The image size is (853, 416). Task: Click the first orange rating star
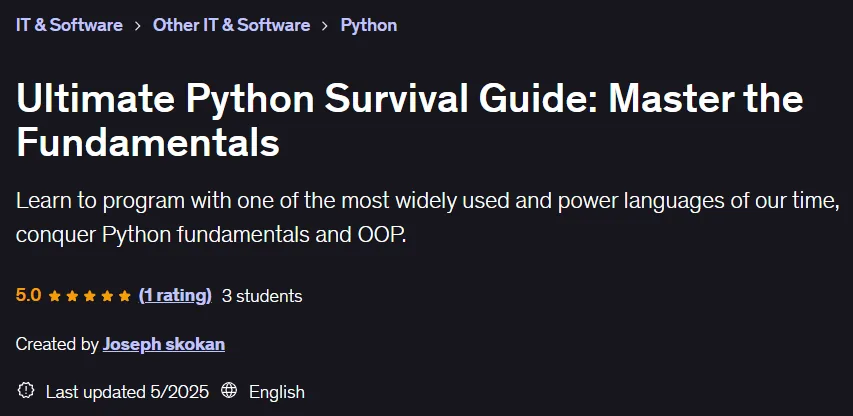coord(54,296)
